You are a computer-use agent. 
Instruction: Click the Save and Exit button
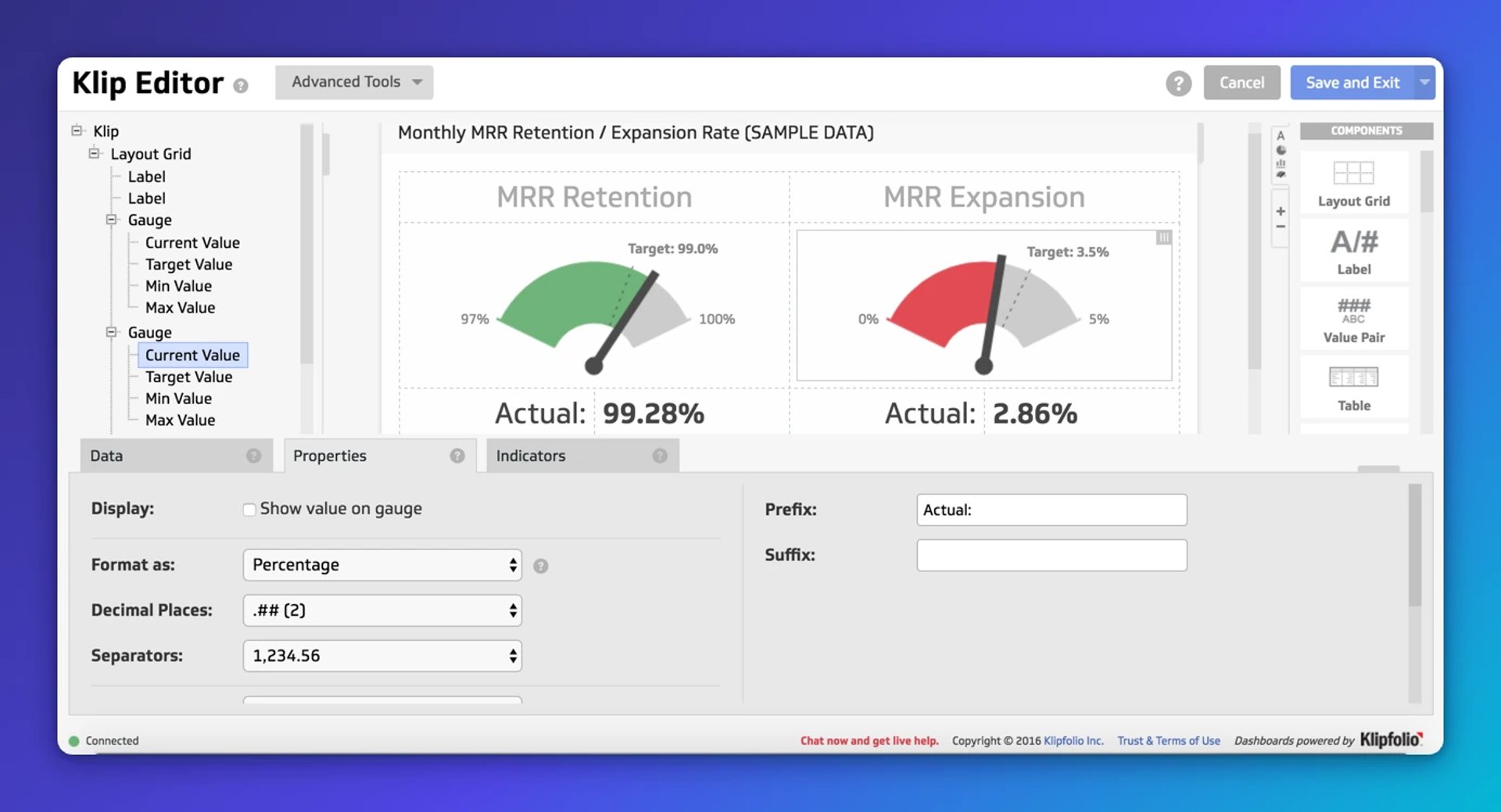[1352, 82]
